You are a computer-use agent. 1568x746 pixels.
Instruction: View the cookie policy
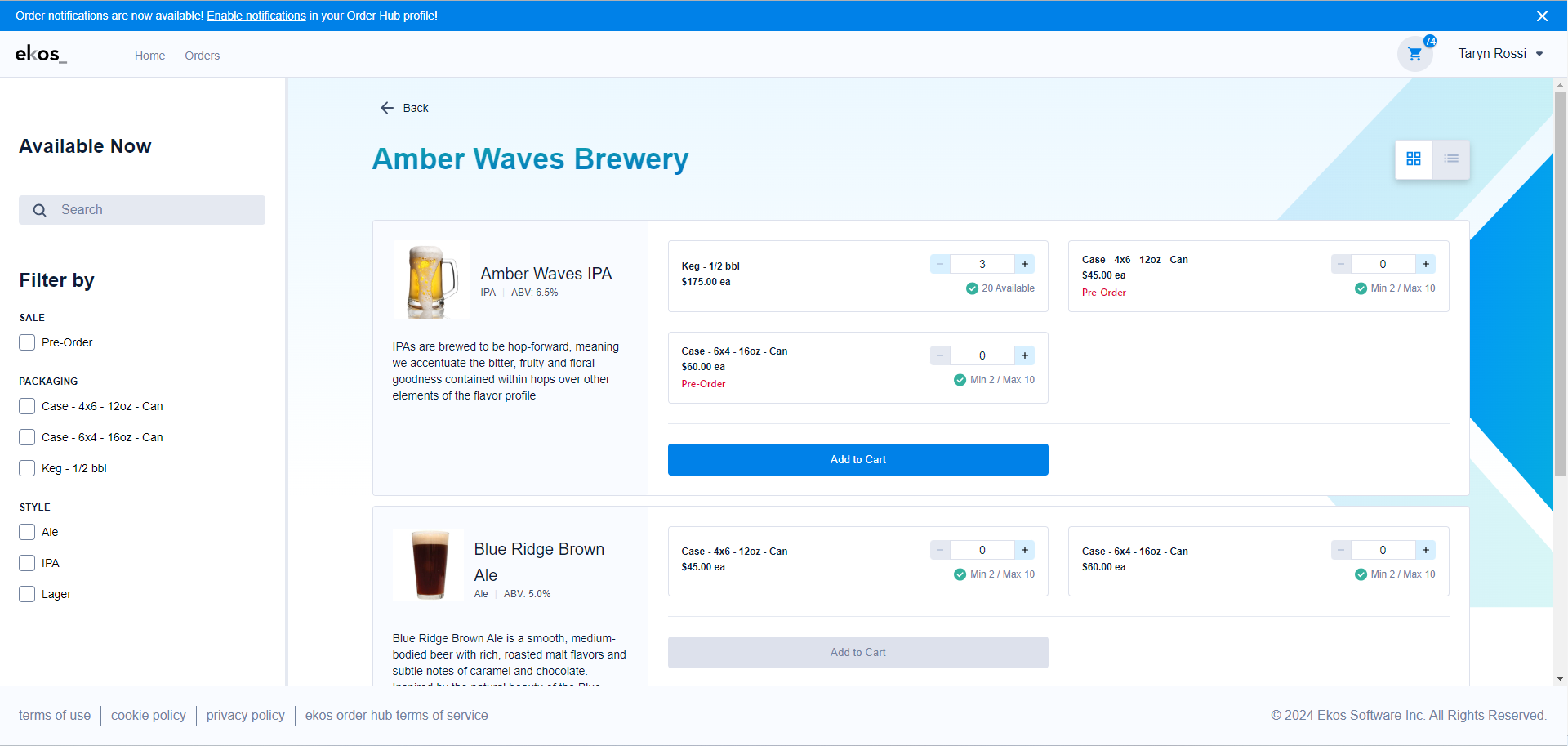point(149,715)
